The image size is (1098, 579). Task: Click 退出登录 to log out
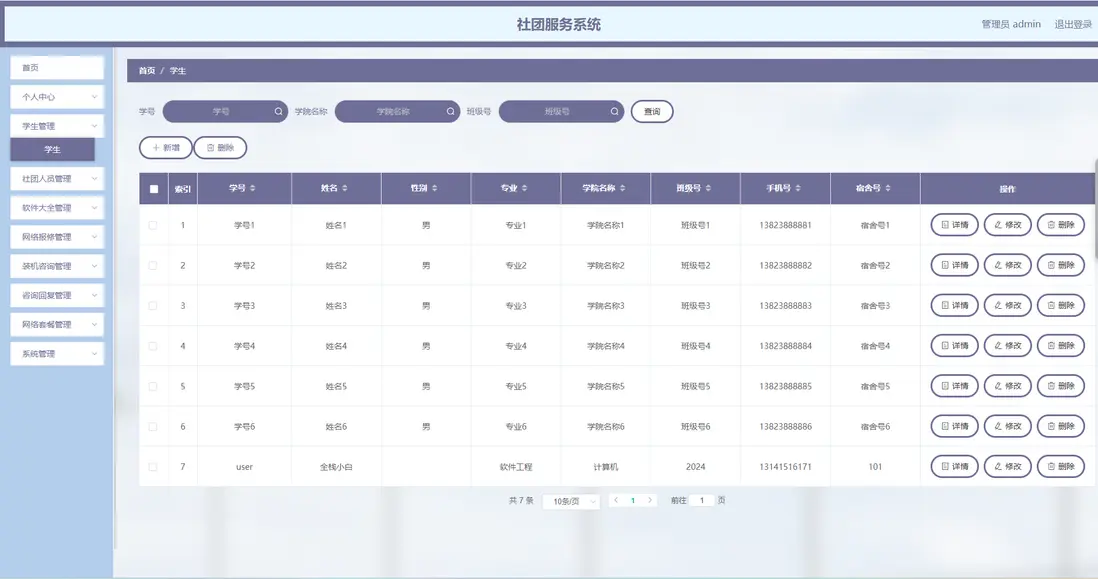pyautogui.click(x=1073, y=24)
